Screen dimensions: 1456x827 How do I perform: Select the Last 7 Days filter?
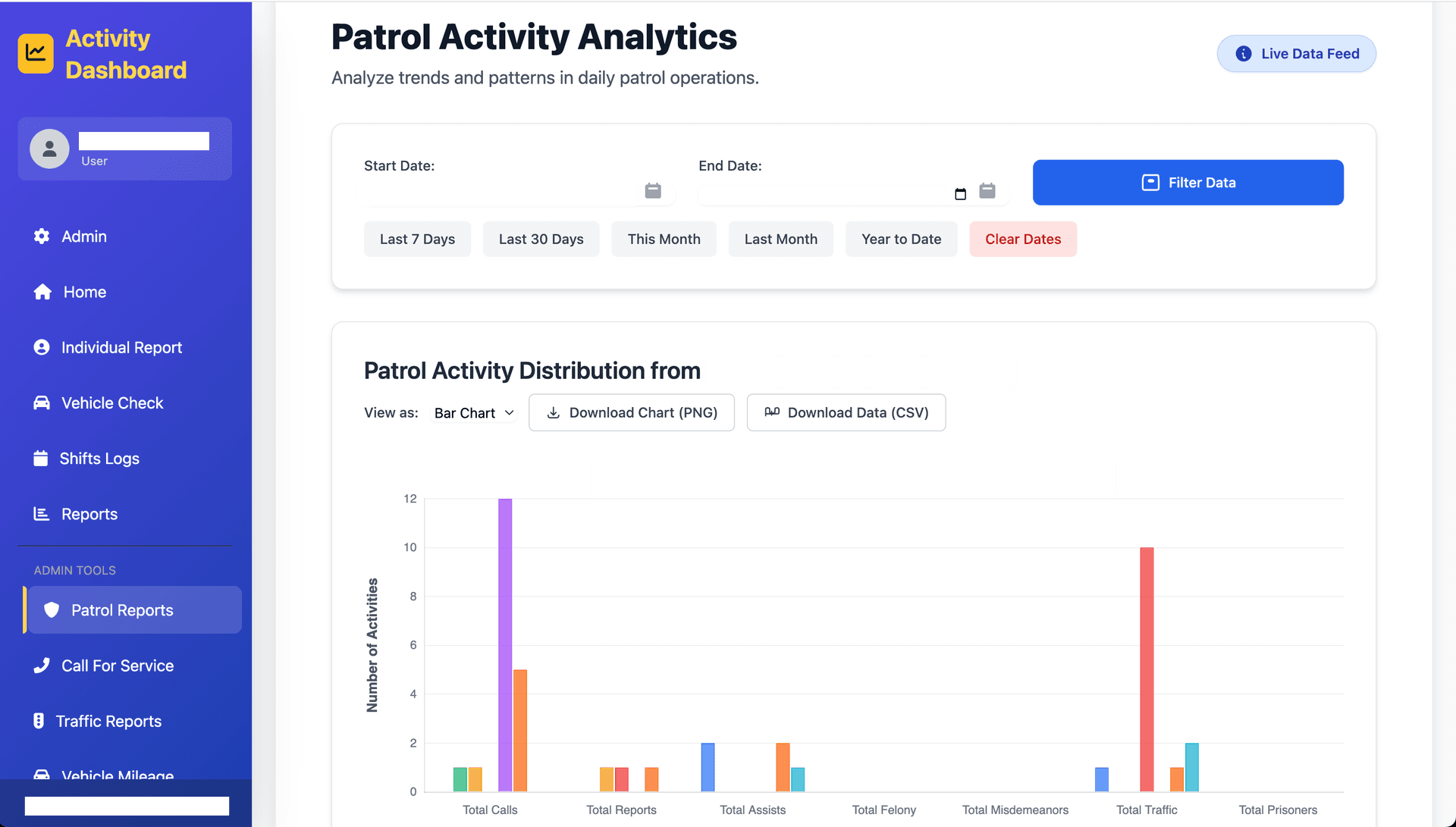pyautogui.click(x=417, y=239)
